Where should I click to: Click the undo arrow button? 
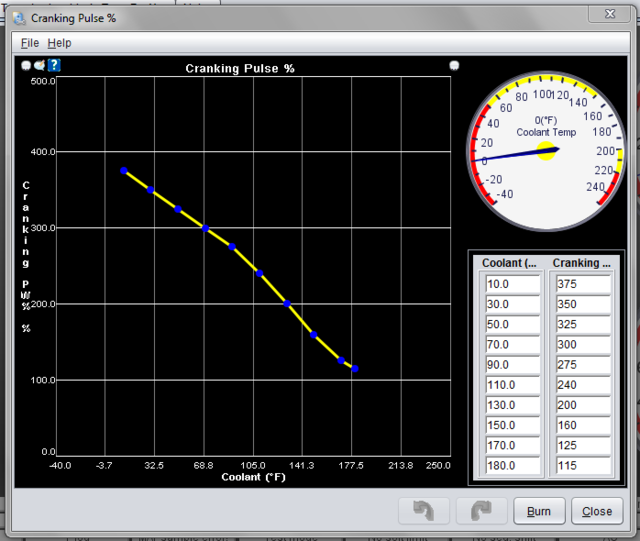424,511
